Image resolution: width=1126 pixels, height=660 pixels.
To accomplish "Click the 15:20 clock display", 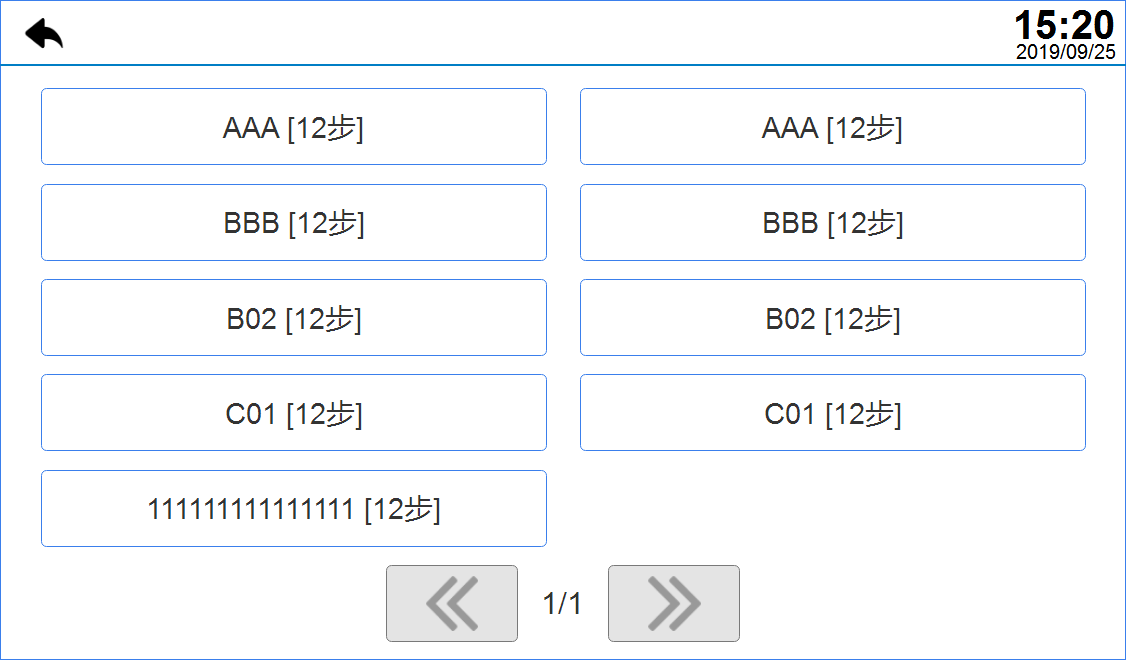I will [1064, 25].
